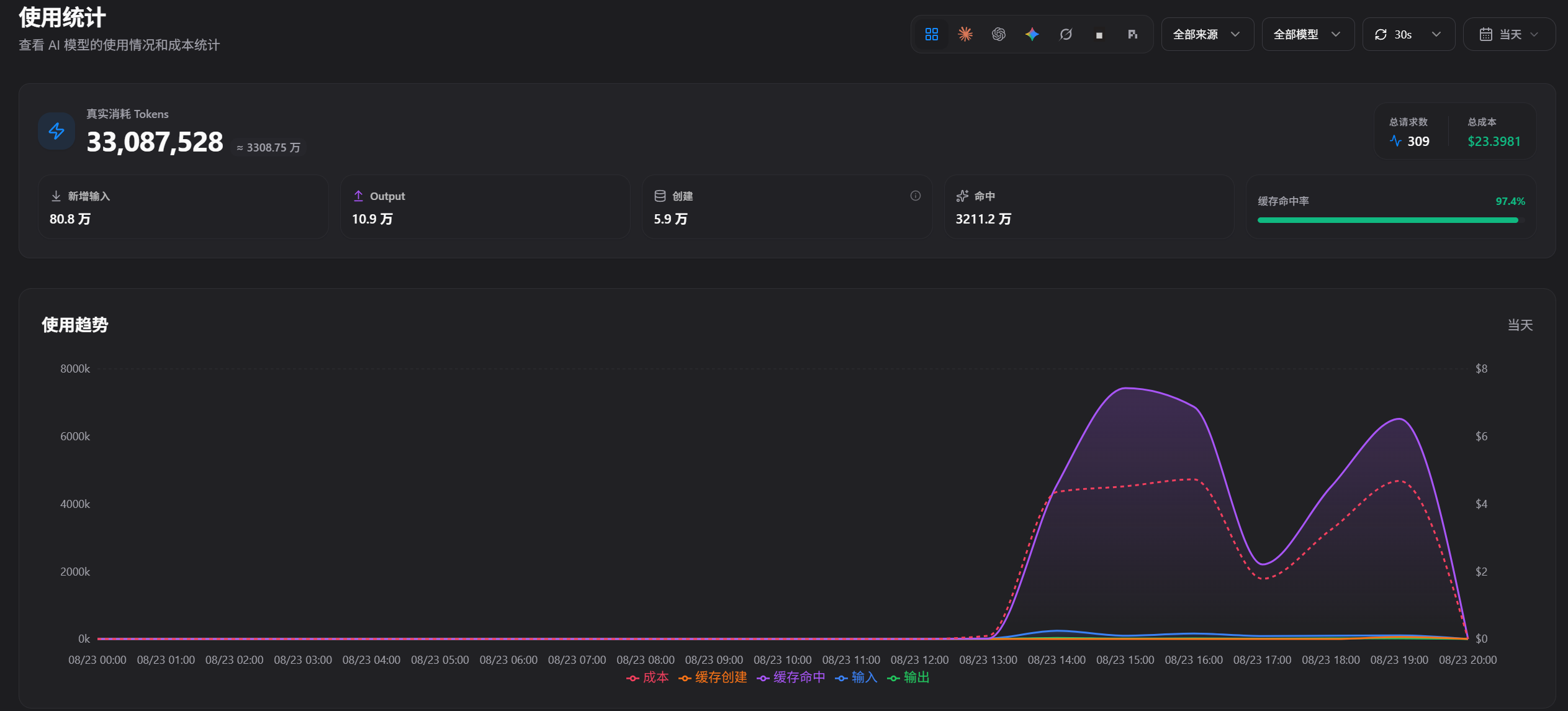Image resolution: width=1568 pixels, height=711 pixels.
Task: Click the 使用趋势 chart title
Action: (x=75, y=325)
